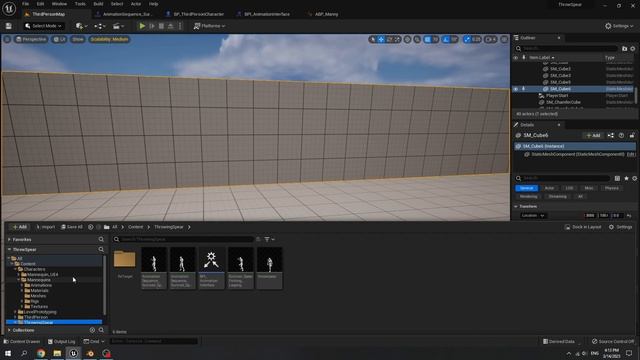The width and height of the screenshot is (640, 360).
Task: Click the blueprint/add script icon in Details
Action: [611, 136]
